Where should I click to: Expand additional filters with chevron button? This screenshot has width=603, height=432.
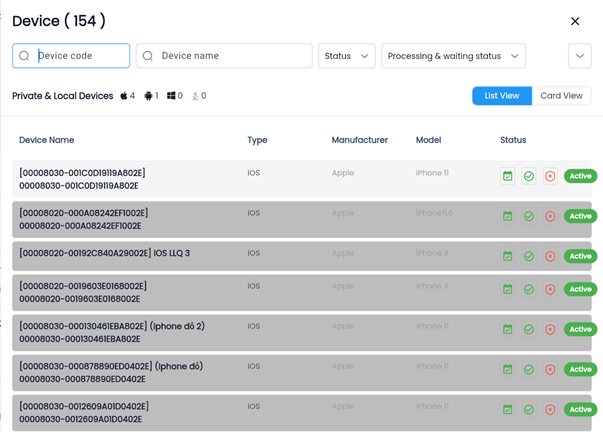[x=580, y=56]
